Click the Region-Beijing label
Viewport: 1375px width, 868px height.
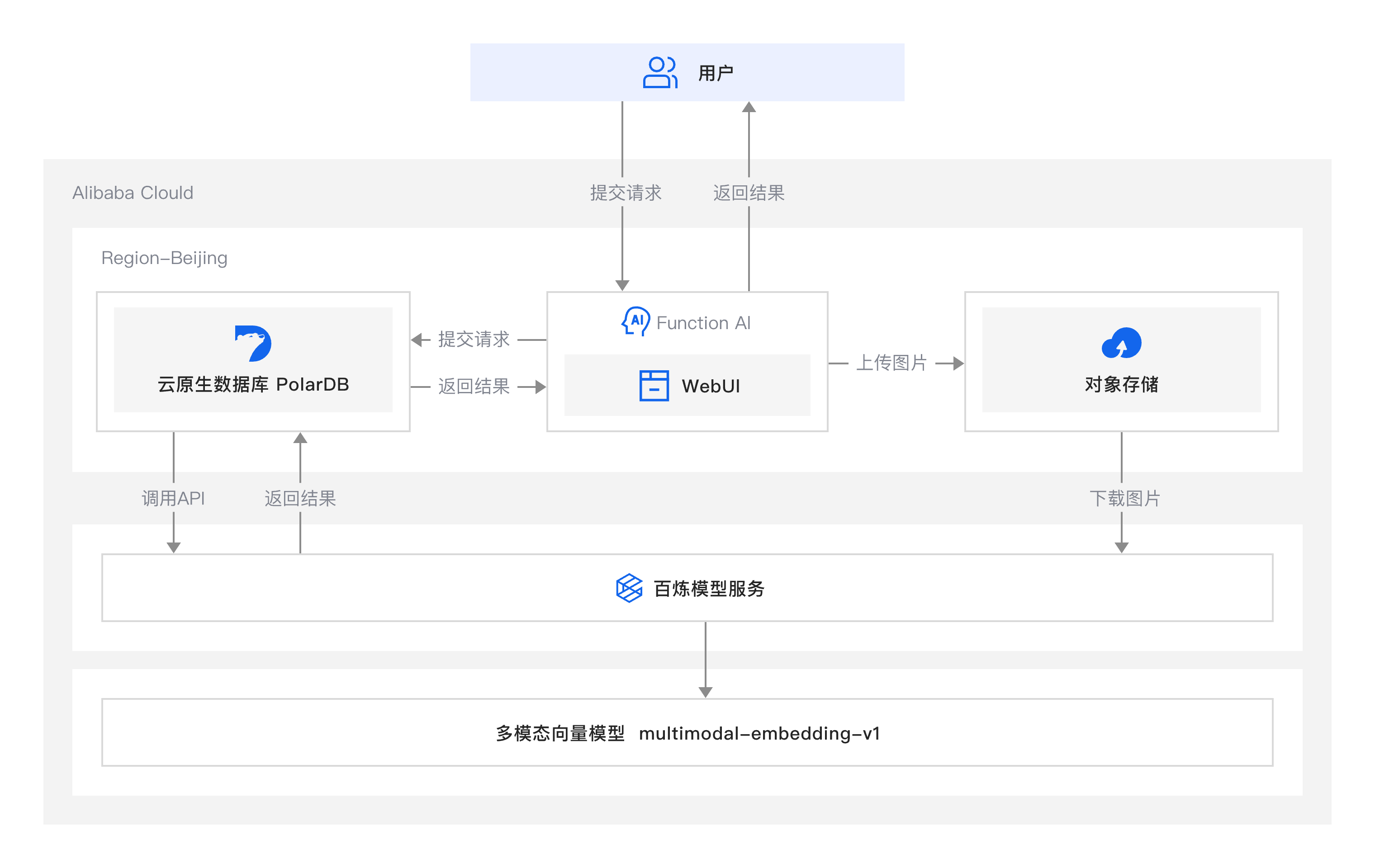(x=164, y=258)
